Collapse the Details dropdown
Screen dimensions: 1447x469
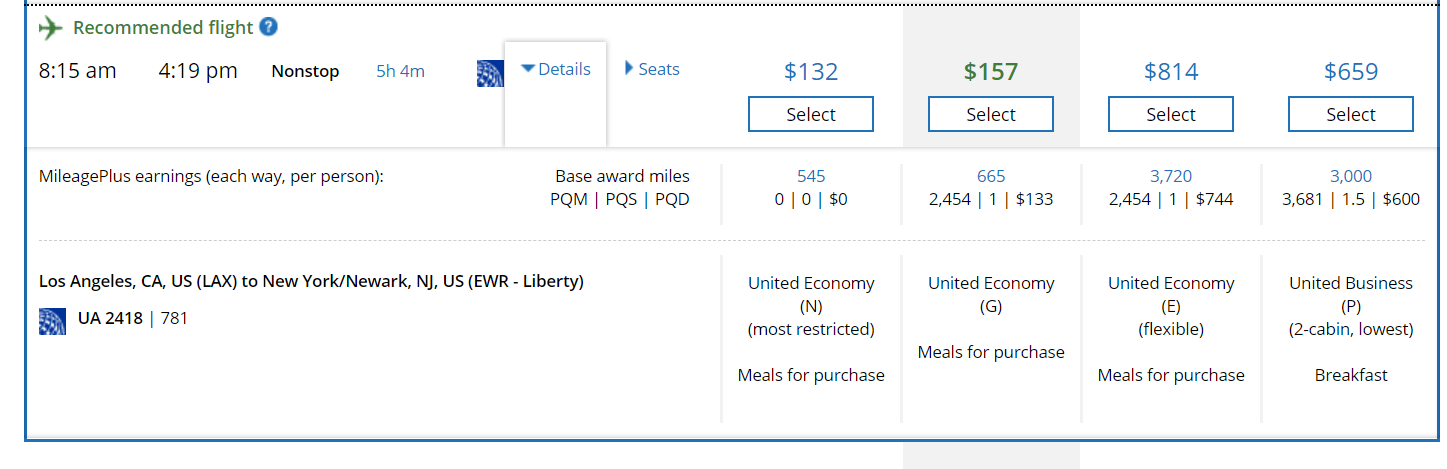[556, 70]
